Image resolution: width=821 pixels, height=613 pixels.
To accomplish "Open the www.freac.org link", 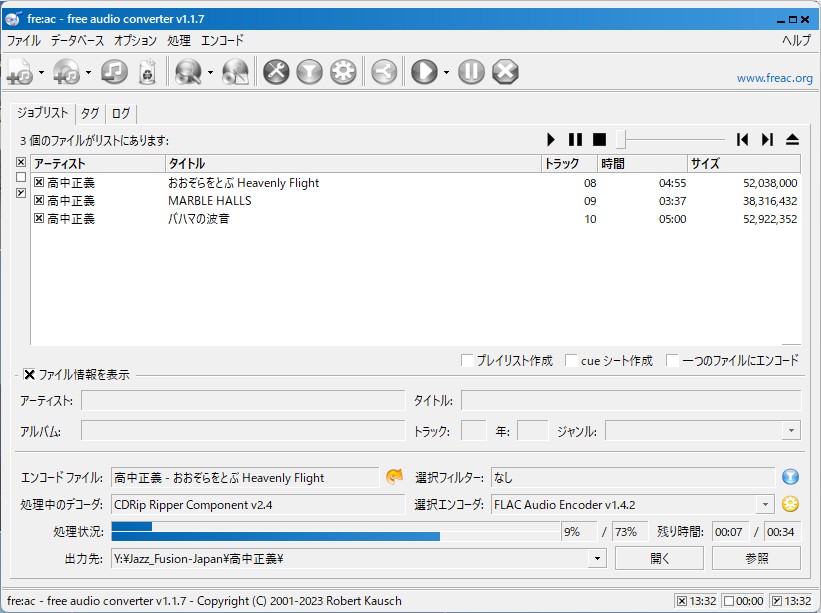I will coord(774,78).
